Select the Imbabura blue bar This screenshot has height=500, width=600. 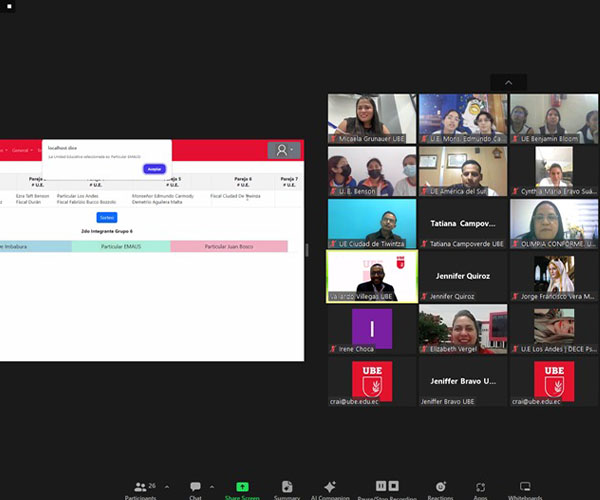36,246
